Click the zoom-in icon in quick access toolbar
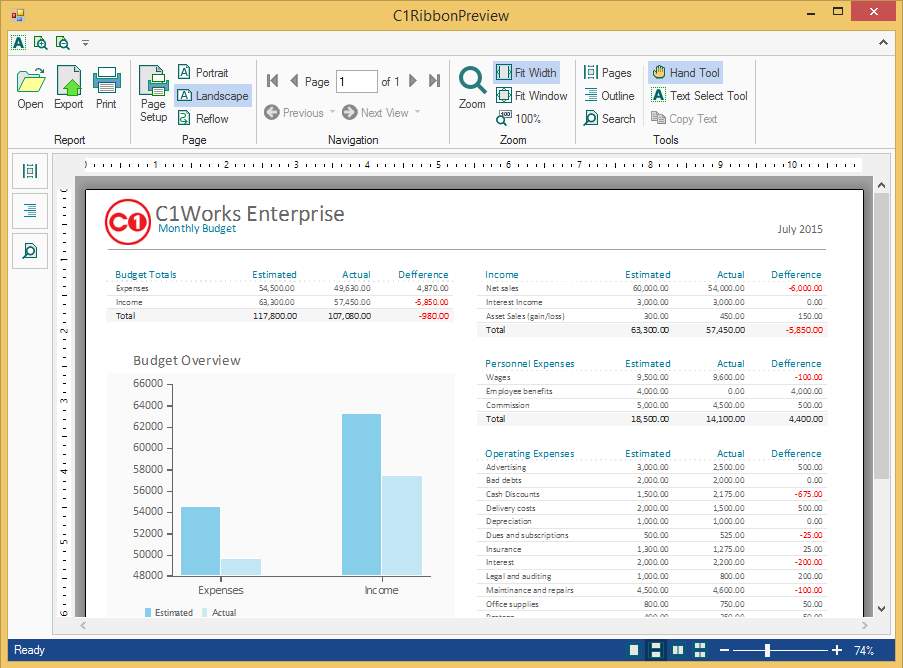Screen dimensions: 903x668 pos(41,43)
